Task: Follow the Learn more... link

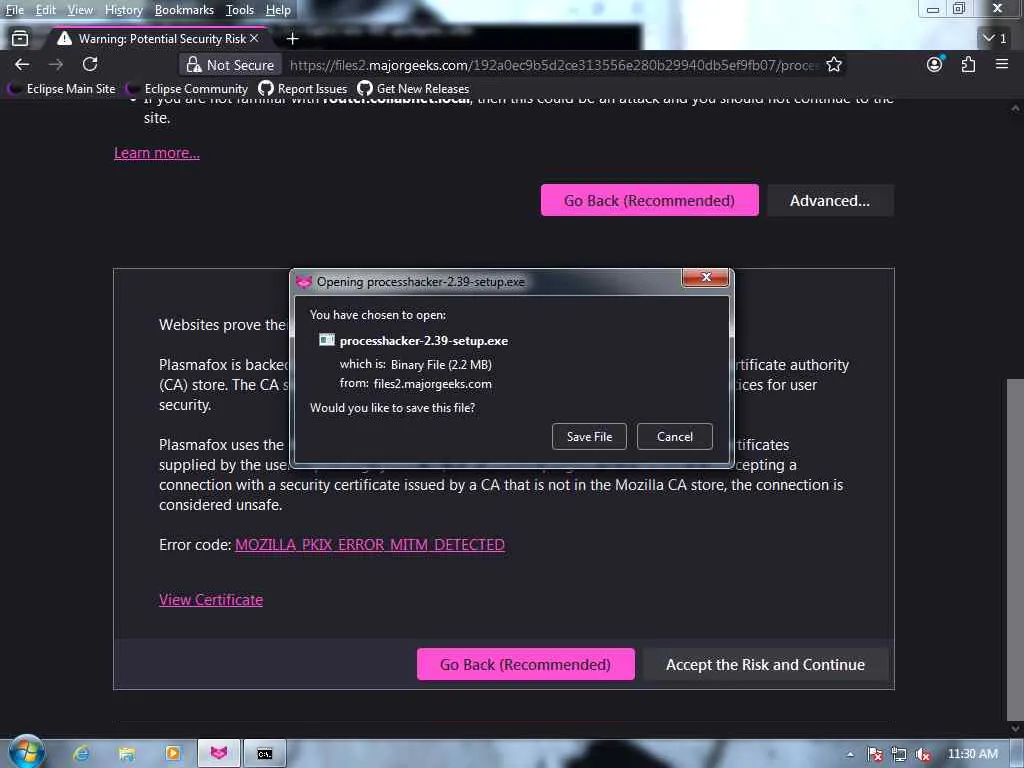Action: tap(157, 153)
